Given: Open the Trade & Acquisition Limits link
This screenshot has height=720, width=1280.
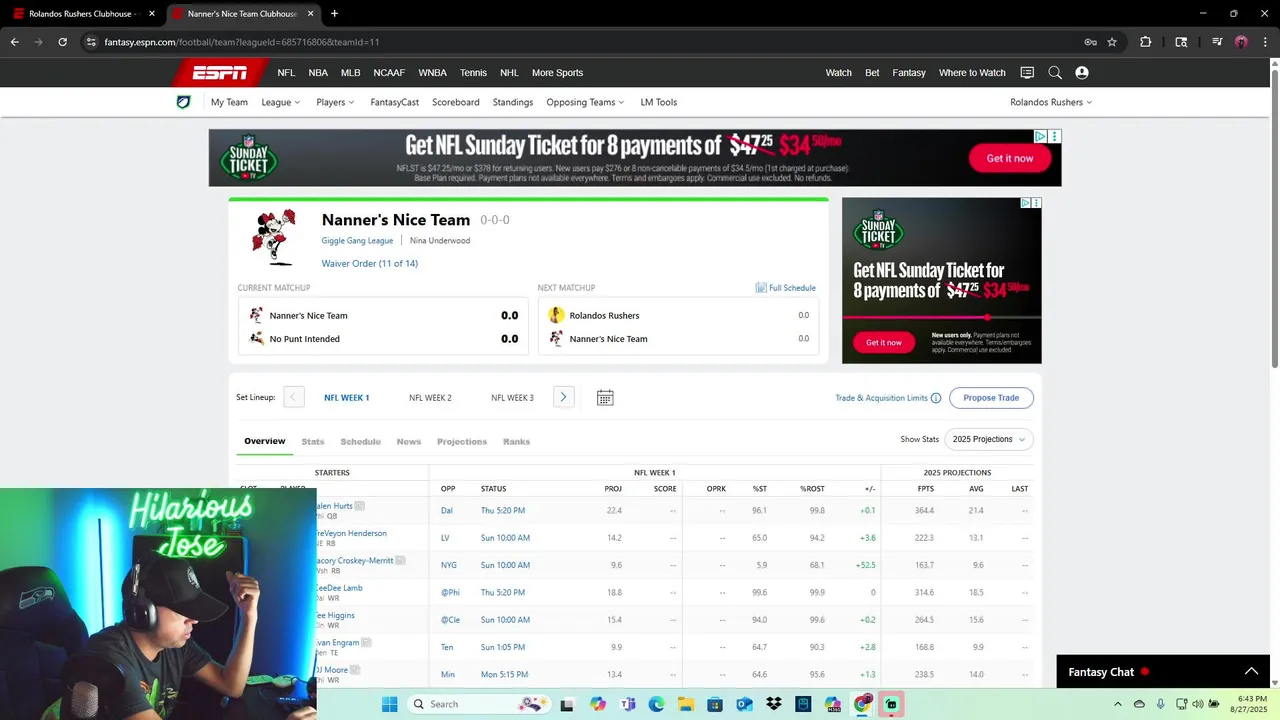Looking at the screenshot, I should coord(882,398).
